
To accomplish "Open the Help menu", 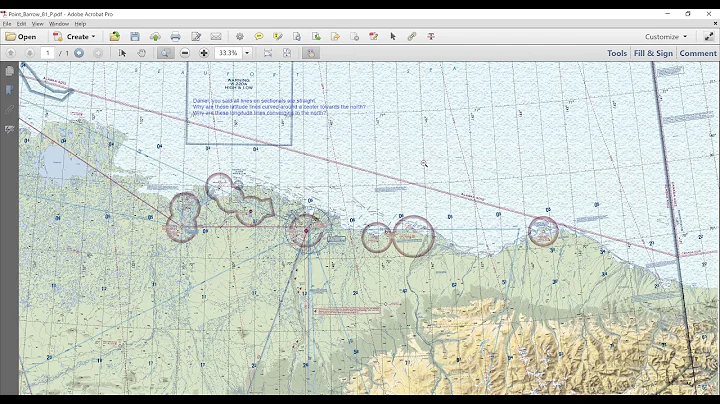I will [x=80, y=24].
